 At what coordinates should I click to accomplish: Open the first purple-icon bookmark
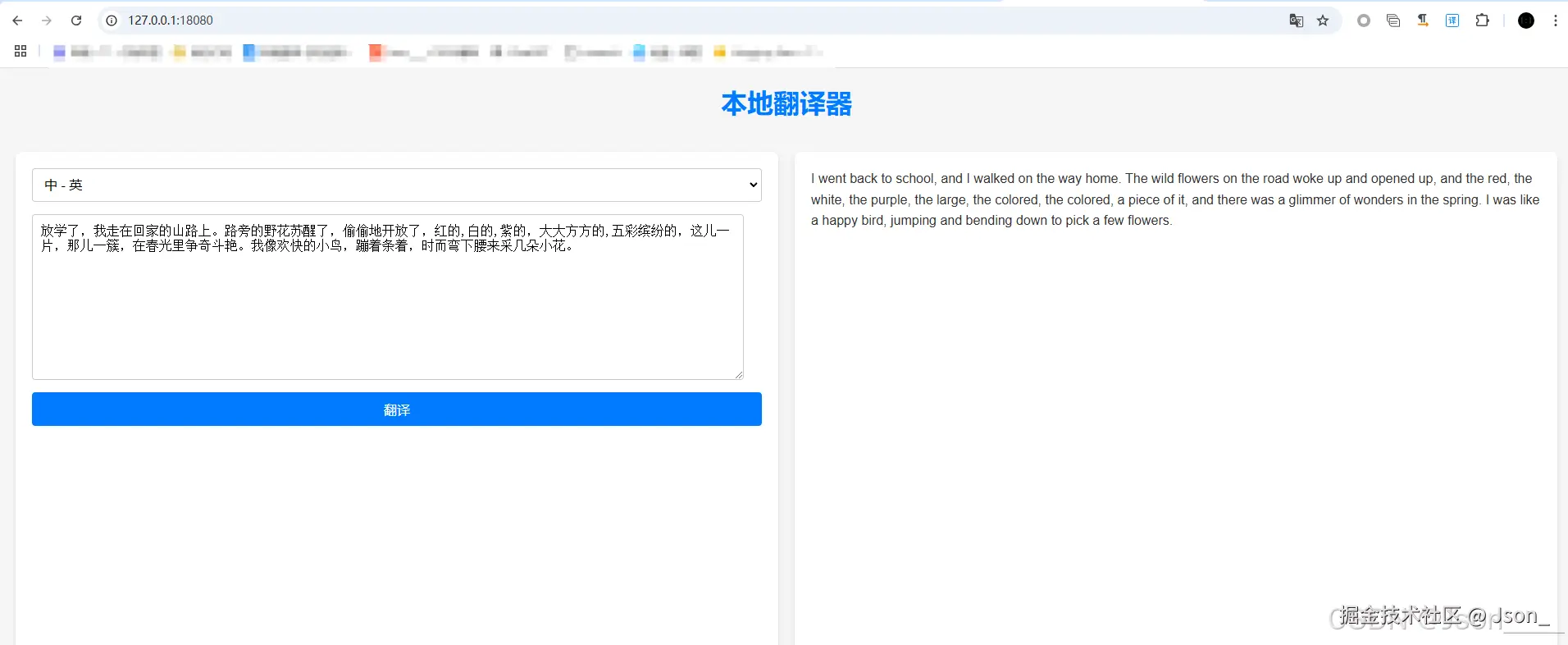(107, 53)
